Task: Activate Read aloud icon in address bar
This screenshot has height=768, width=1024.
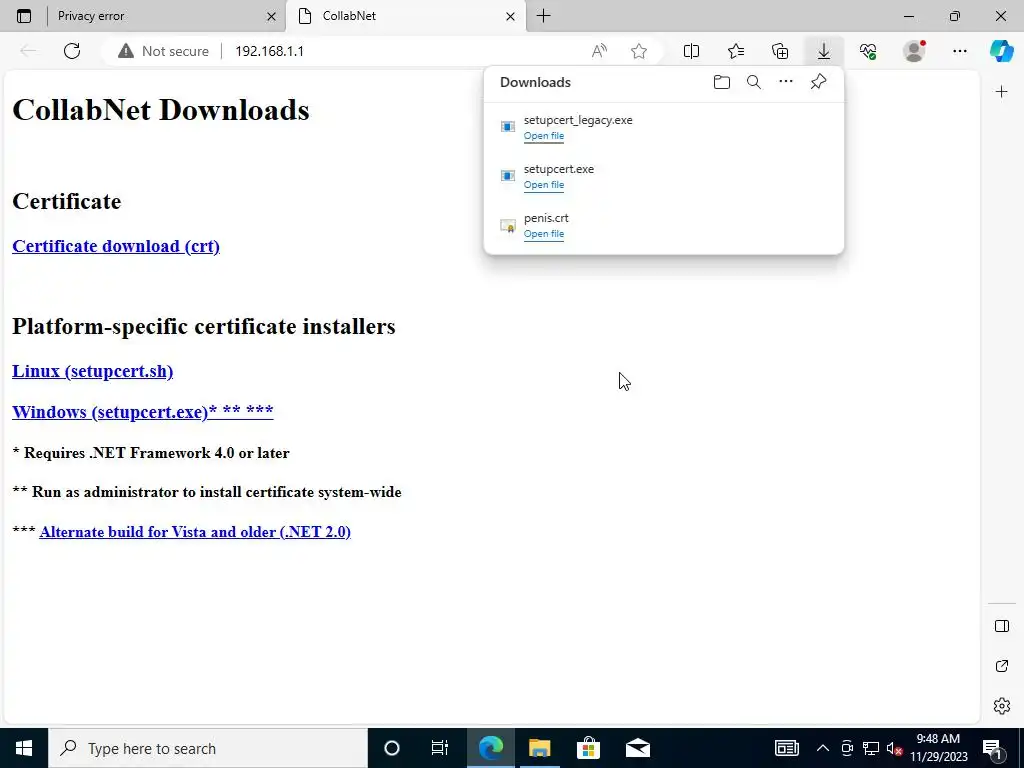Action: 599,51
